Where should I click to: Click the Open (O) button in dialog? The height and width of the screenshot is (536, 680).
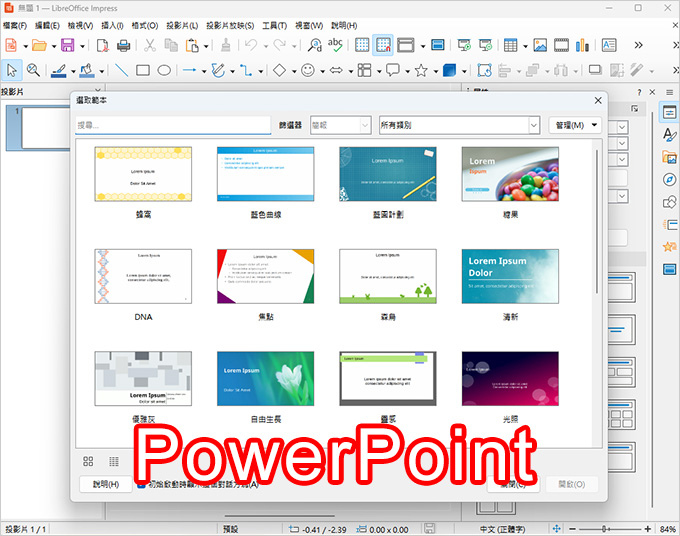pos(572,484)
